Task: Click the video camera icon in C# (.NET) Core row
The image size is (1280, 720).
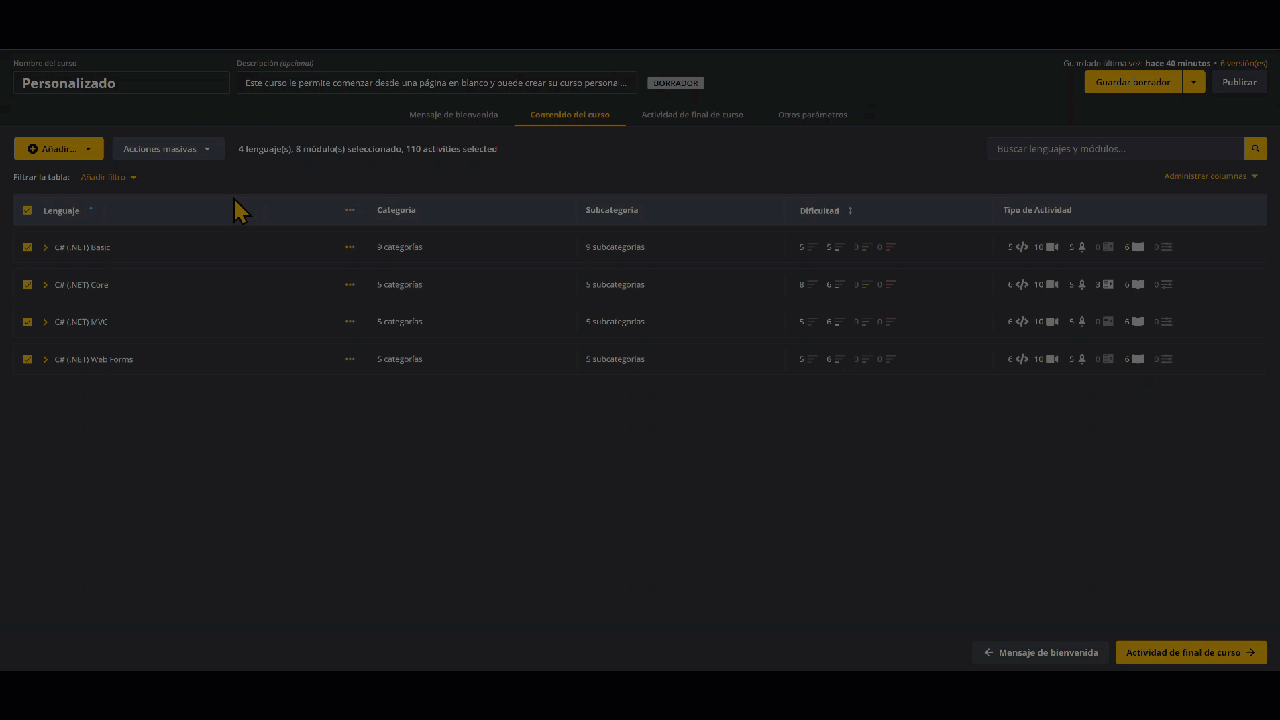Action: coord(1051,285)
